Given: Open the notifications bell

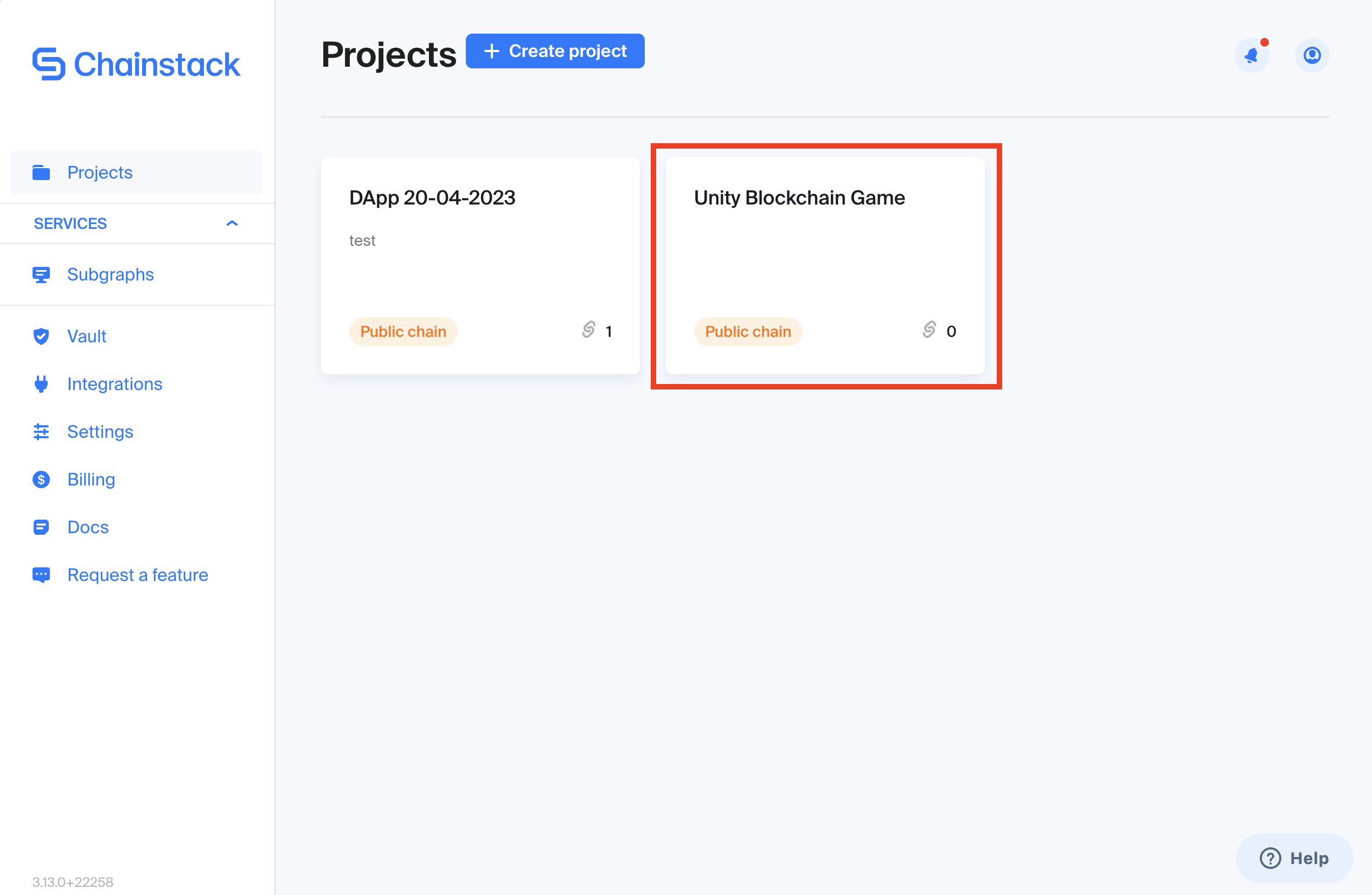Looking at the screenshot, I should point(1252,55).
